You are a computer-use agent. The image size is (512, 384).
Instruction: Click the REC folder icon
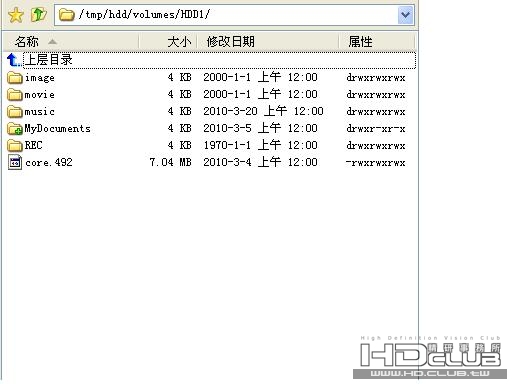pyautogui.click(x=15, y=146)
